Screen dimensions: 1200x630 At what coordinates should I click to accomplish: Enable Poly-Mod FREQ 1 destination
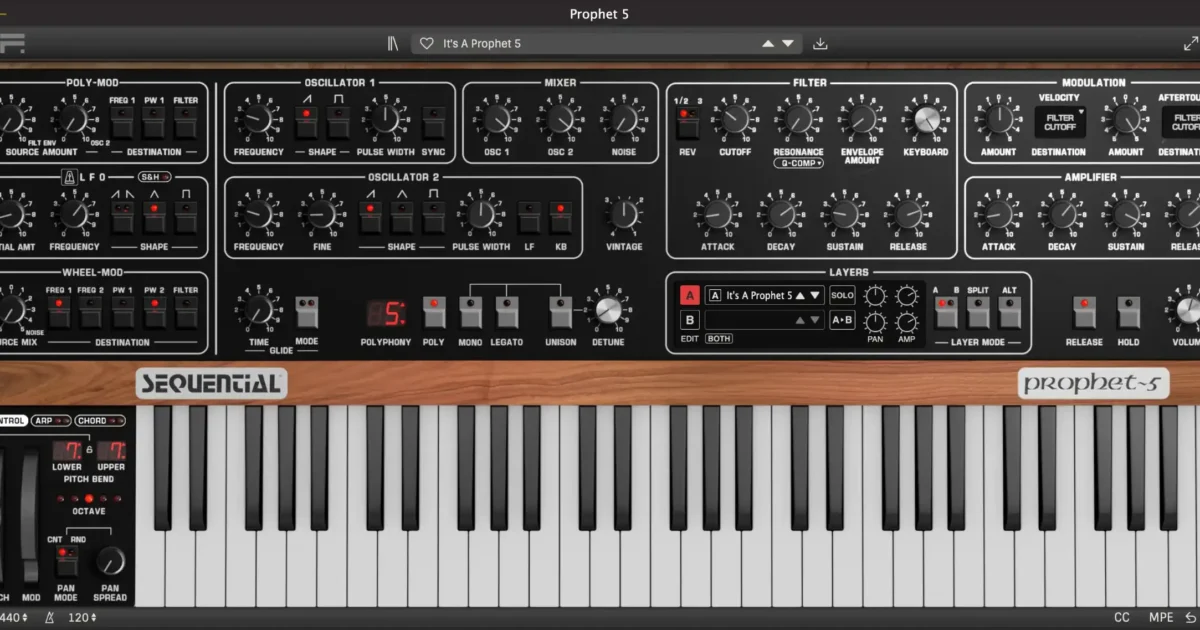click(122, 121)
